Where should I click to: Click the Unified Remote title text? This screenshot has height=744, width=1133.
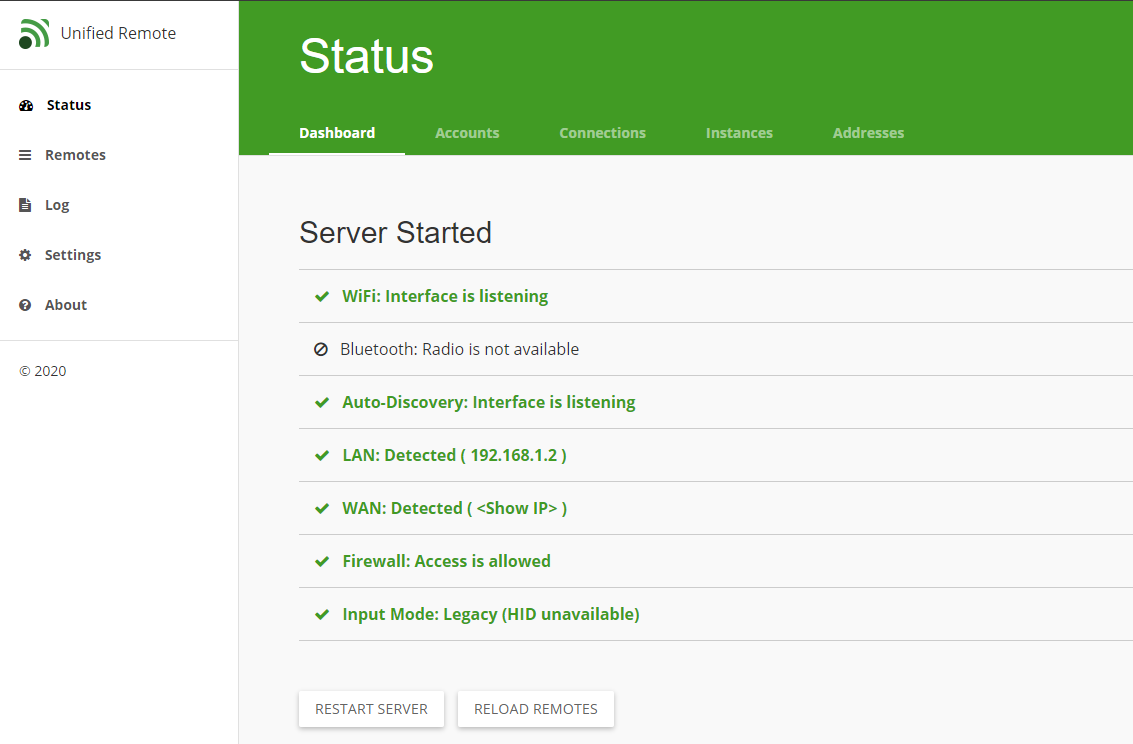pos(119,33)
